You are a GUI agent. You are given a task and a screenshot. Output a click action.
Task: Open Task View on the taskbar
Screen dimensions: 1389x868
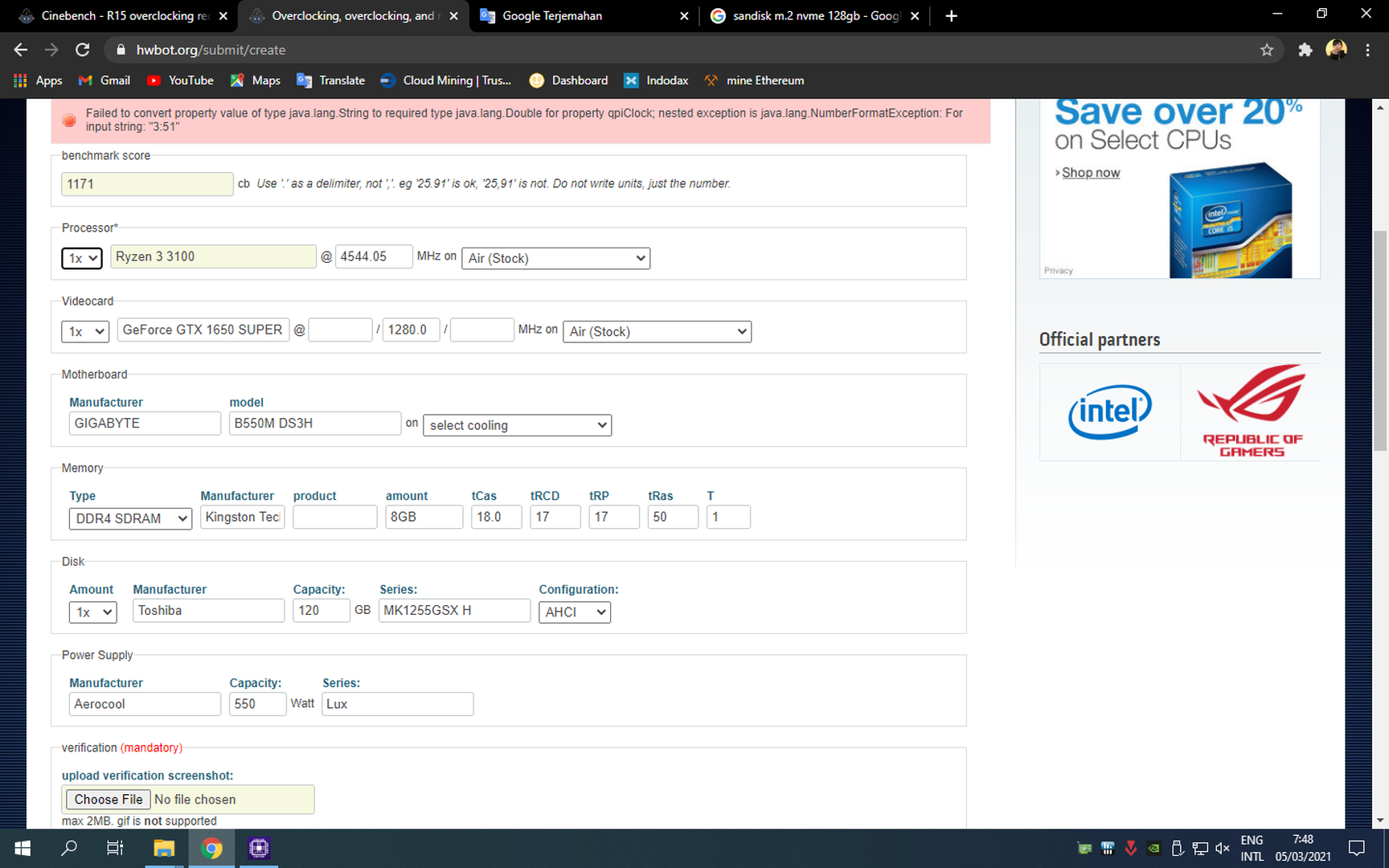[115, 848]
